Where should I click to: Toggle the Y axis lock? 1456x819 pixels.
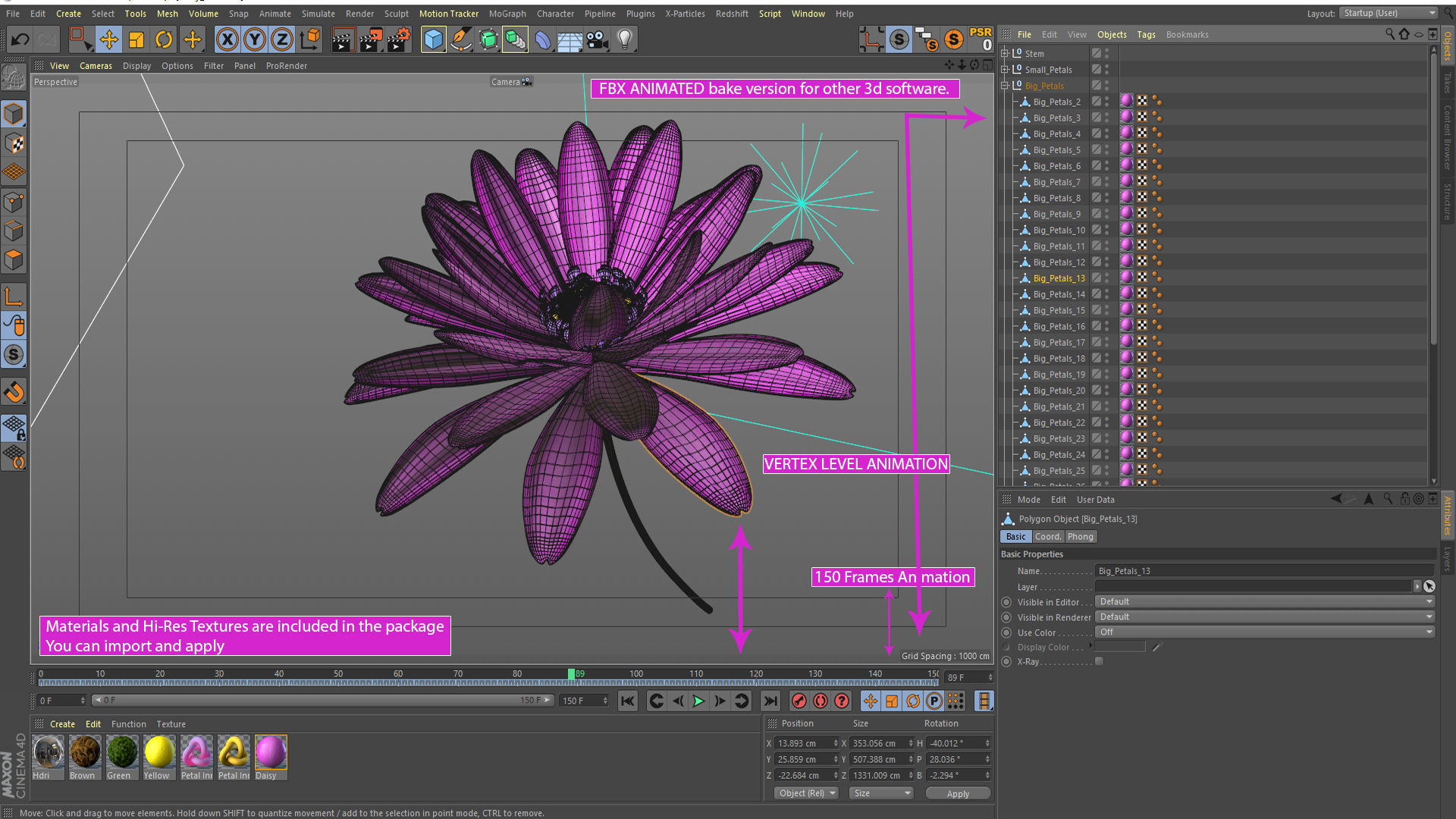click(x=254, y=39)
